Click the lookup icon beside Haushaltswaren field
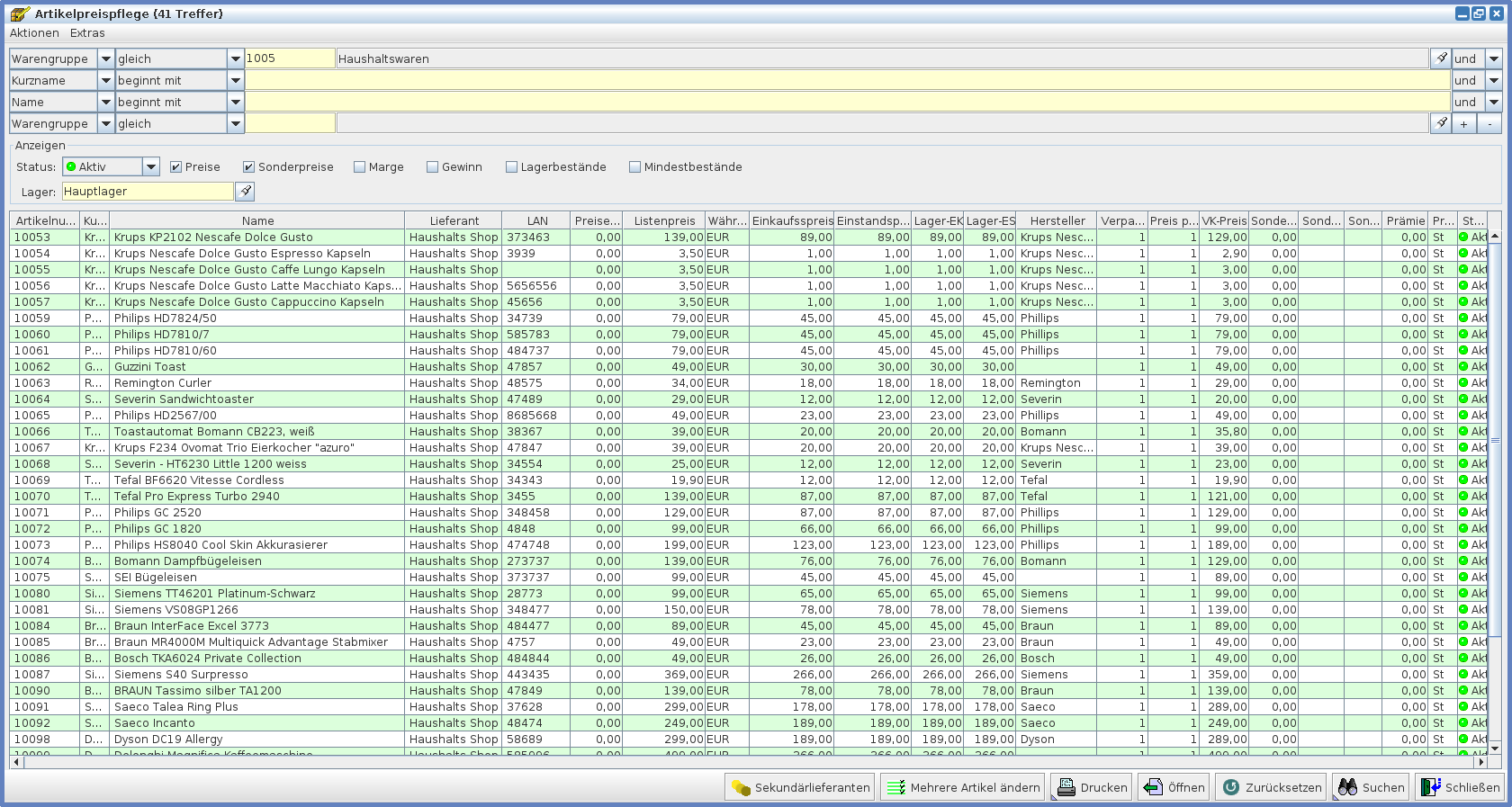This screenshot has width=1512, height=807. click(1441, 58)
